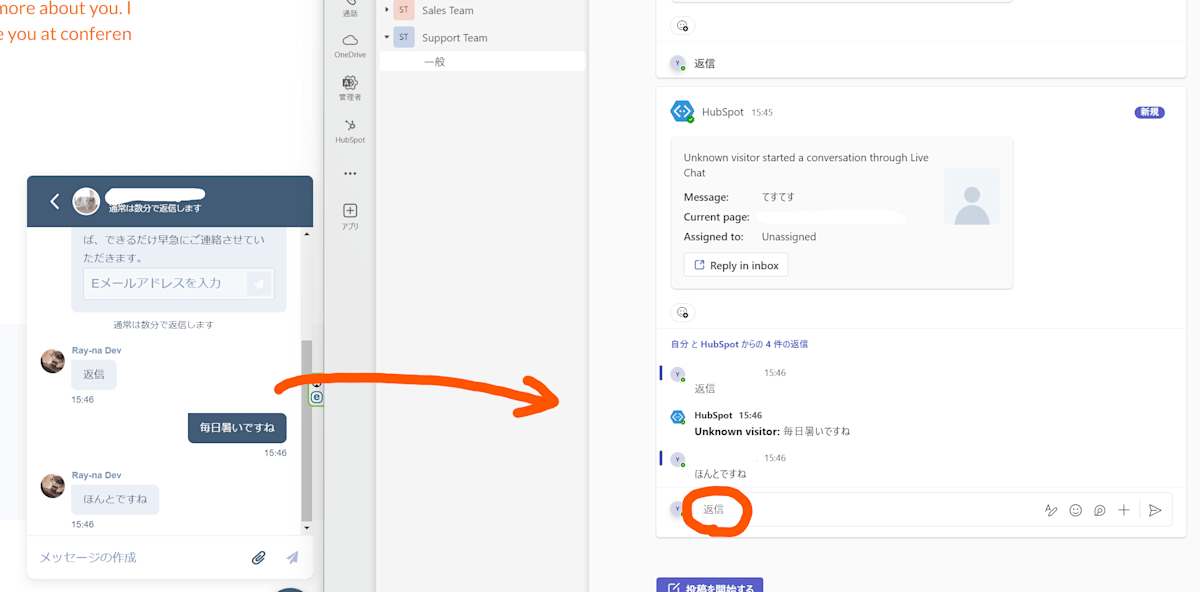1200x592 pixels.
Task: Open 通話 calls in the Teams sidebar
Action: click(x=350, y=8)
